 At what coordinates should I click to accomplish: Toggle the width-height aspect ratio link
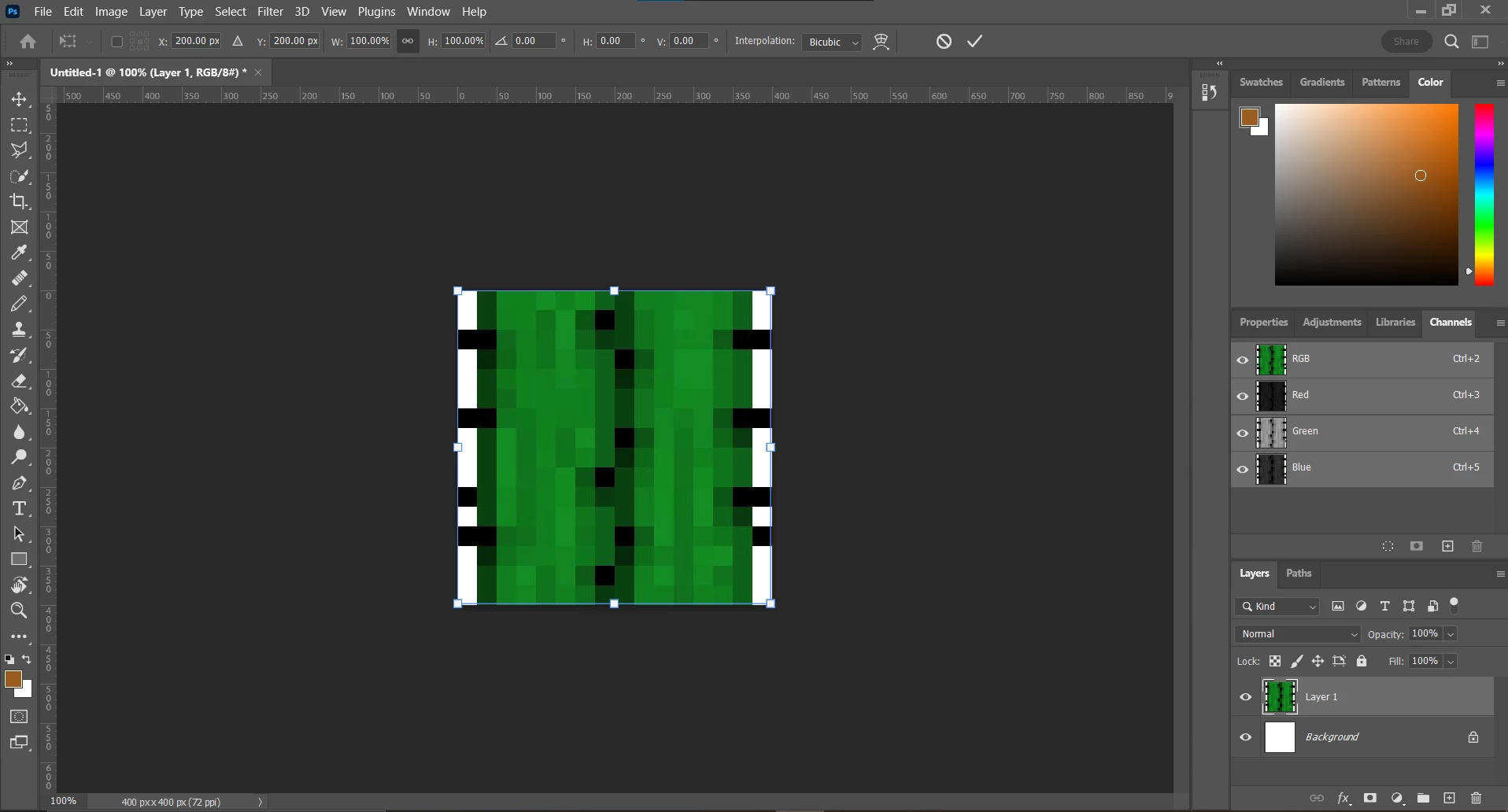coord(408,41)
